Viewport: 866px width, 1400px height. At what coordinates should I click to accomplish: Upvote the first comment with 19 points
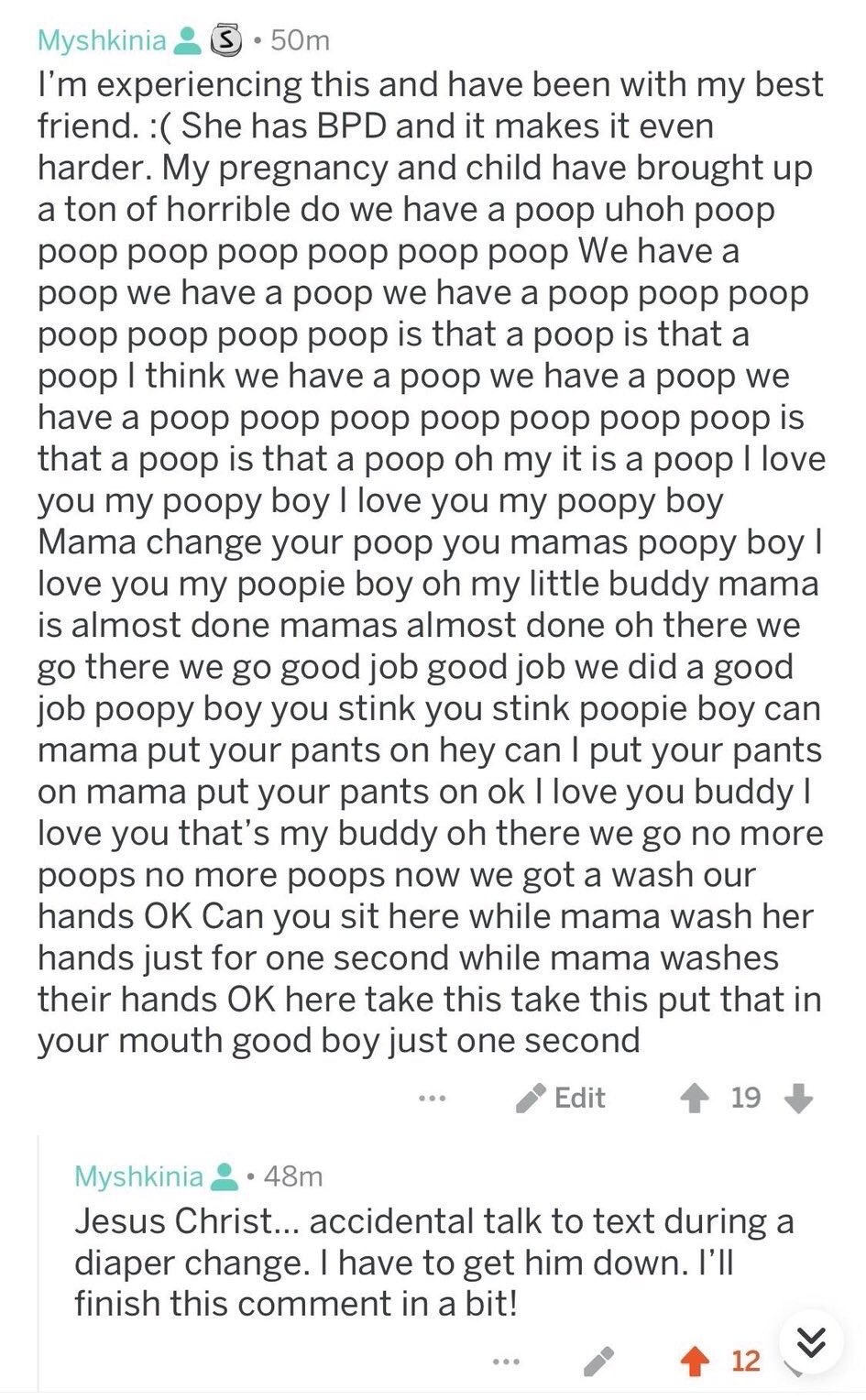[695, 1098]
